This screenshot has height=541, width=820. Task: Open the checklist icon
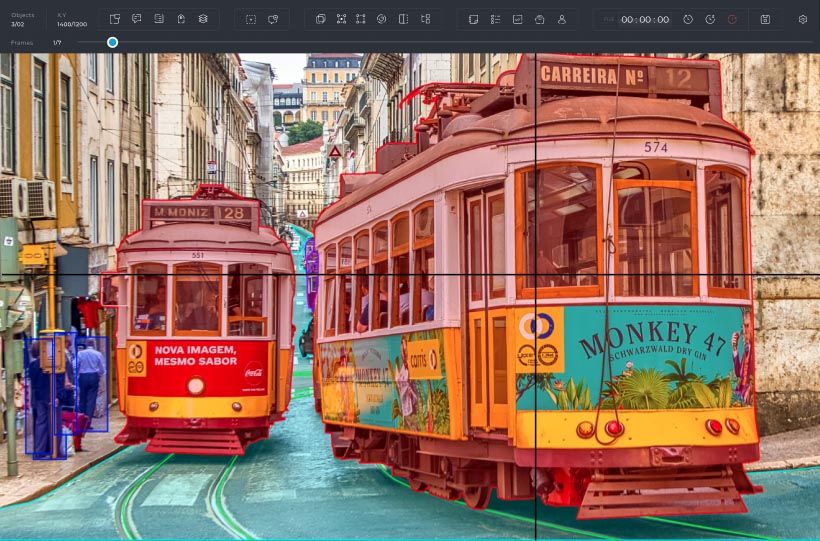(495, 19)
